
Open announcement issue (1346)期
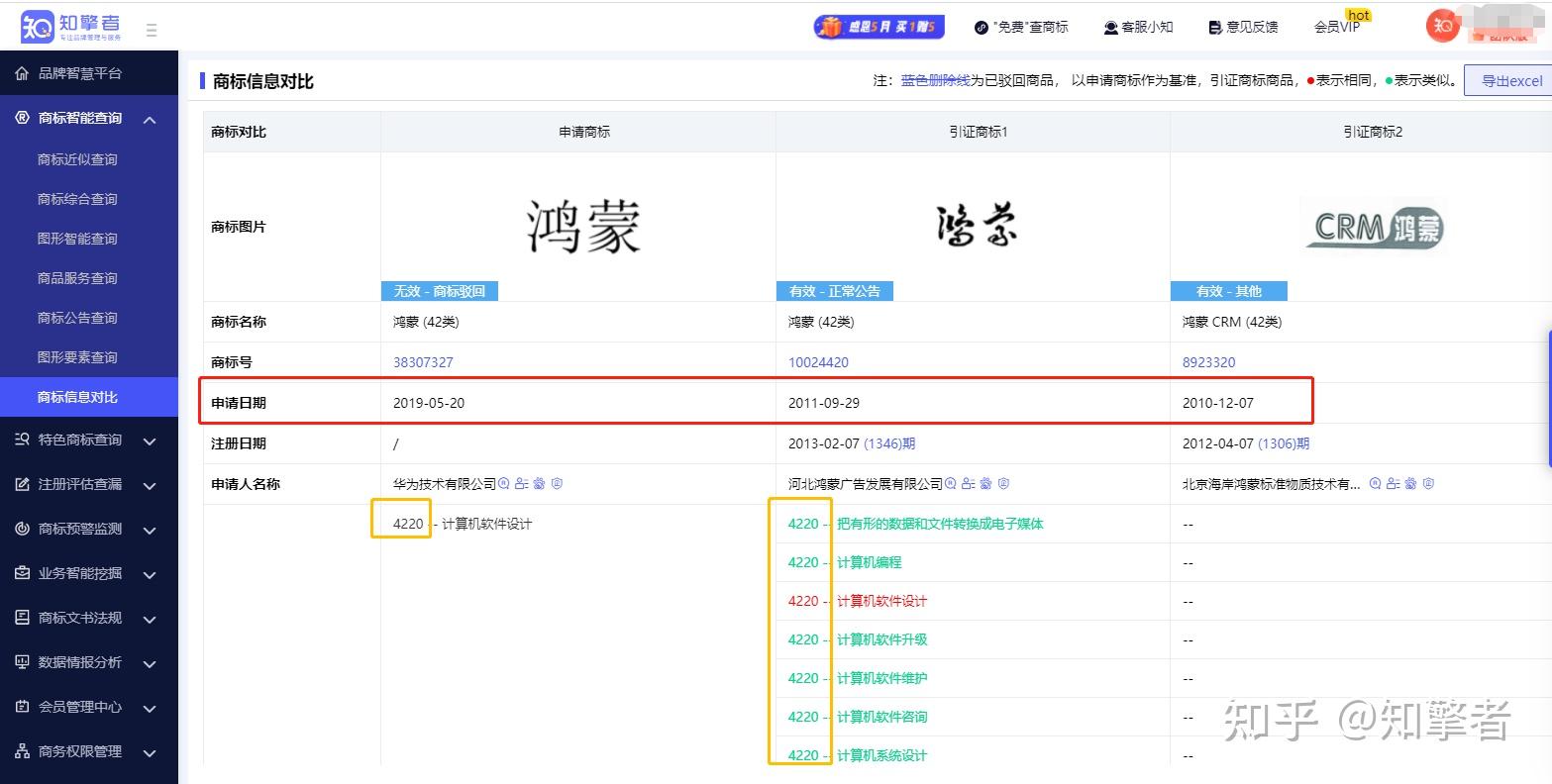889,443
